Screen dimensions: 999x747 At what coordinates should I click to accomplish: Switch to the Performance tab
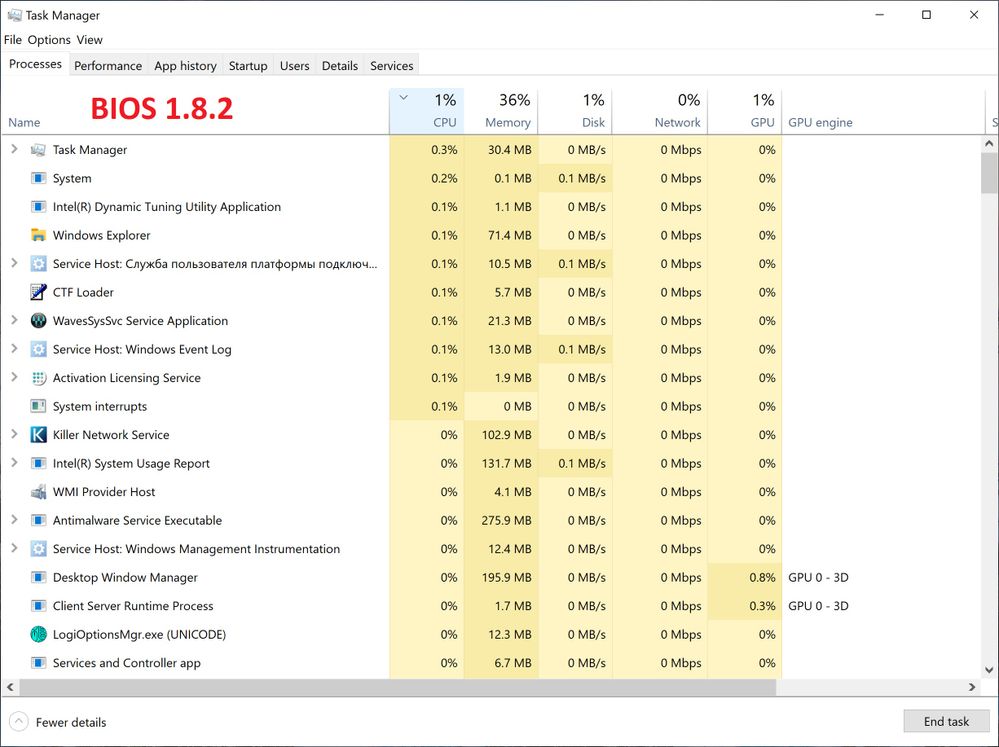point(108,66)
